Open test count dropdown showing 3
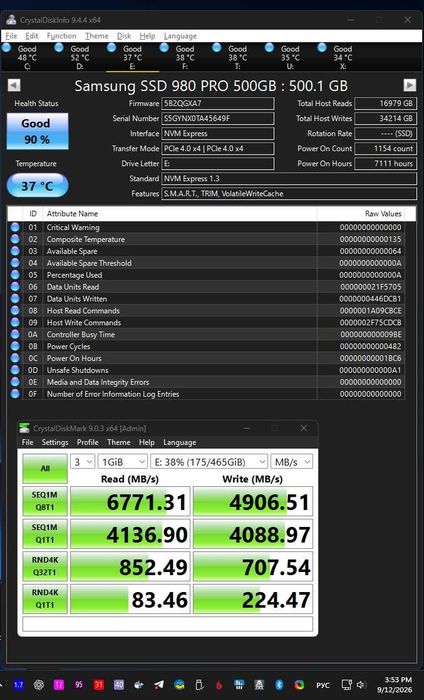 click(x=83, y=462)
